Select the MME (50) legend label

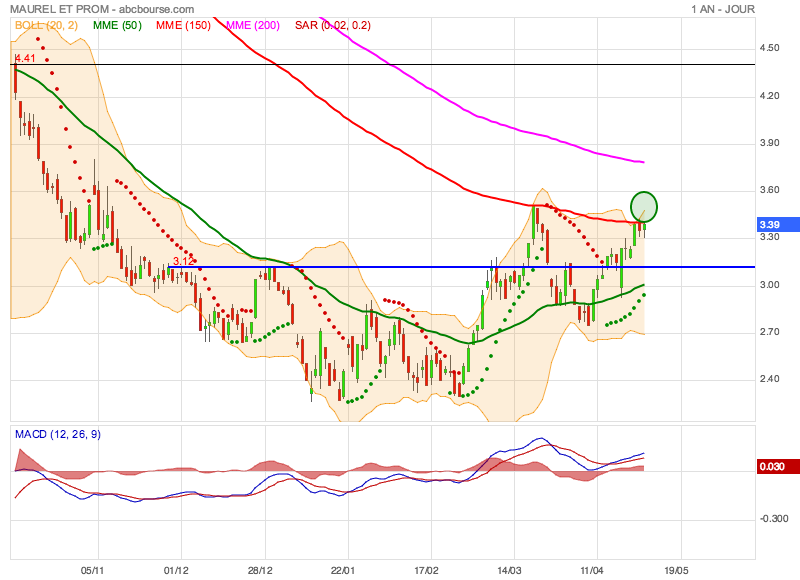[x=117, y=26]
